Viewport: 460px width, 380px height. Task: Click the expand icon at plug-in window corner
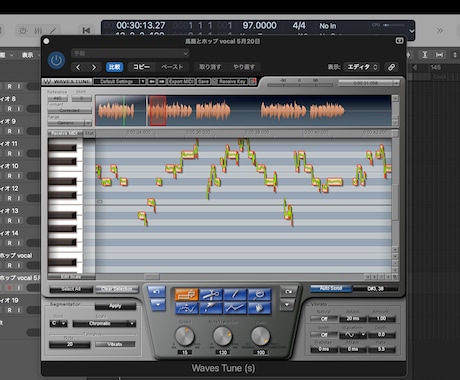(x=399, y=41)
